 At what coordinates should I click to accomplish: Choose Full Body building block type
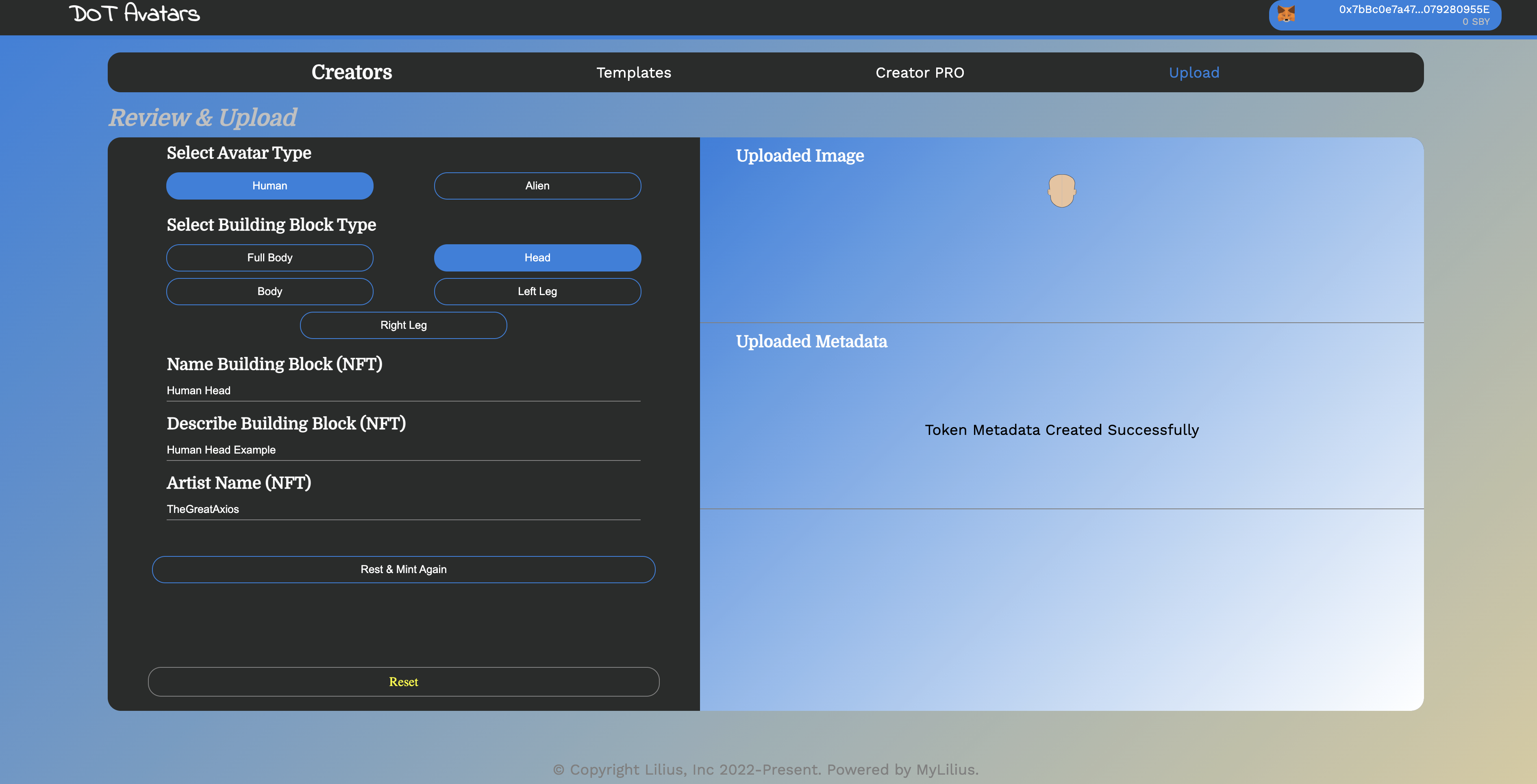coord(270,258)
